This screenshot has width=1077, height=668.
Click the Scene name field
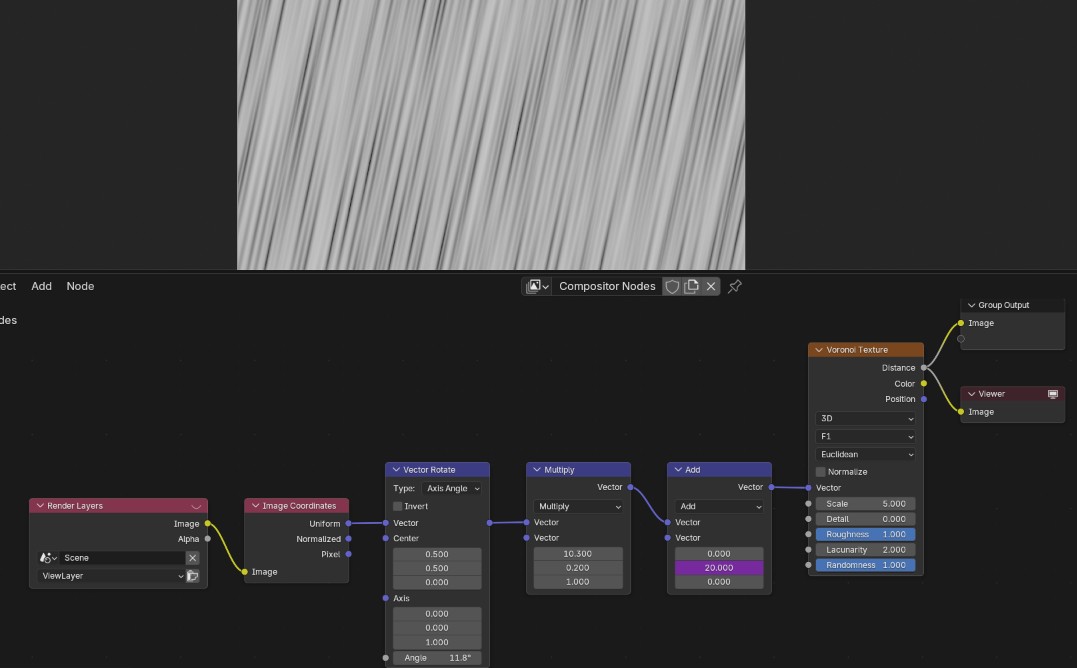click(x=123, y=558)
